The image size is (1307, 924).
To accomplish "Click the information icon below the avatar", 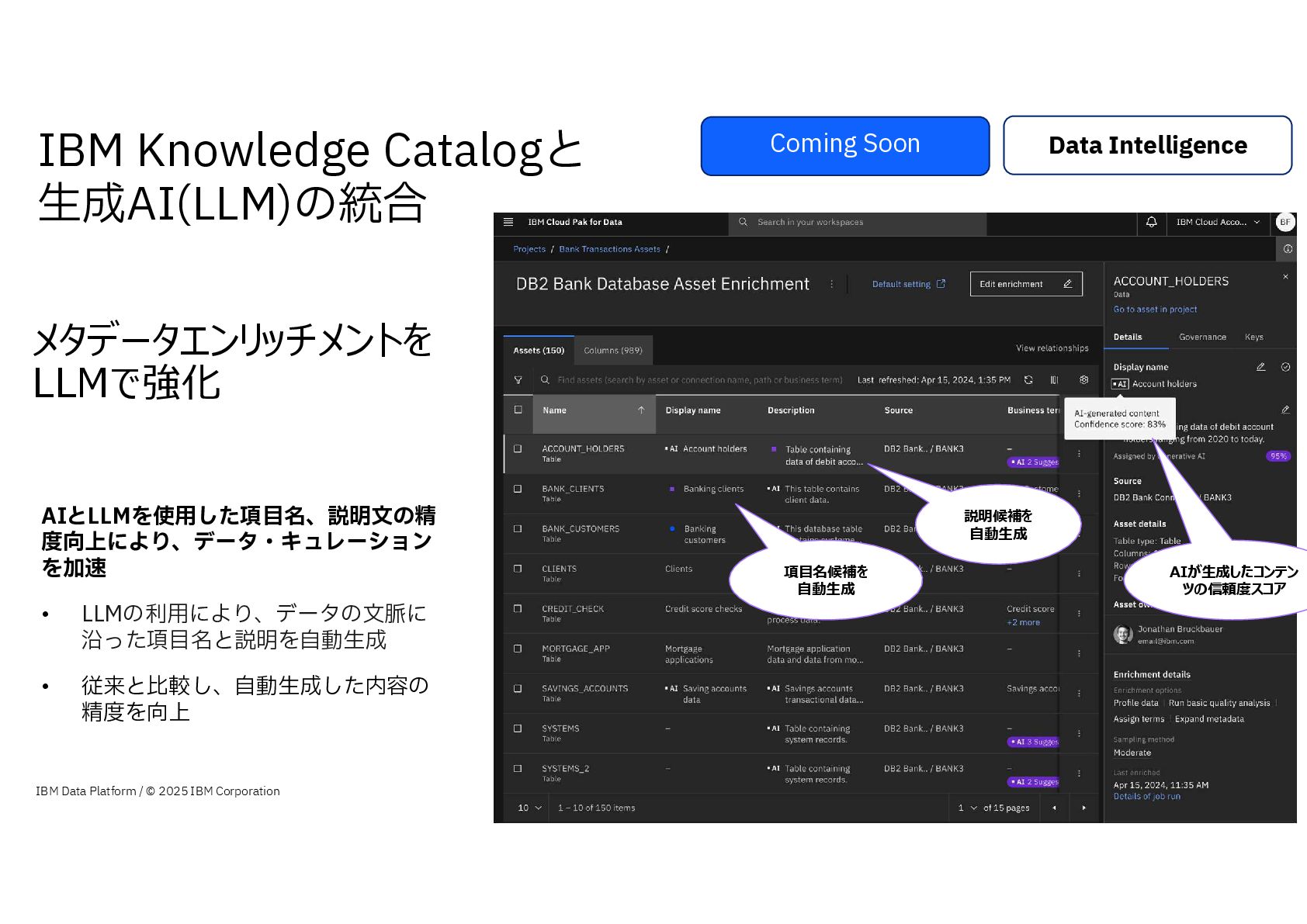I will pos(1288,249).
